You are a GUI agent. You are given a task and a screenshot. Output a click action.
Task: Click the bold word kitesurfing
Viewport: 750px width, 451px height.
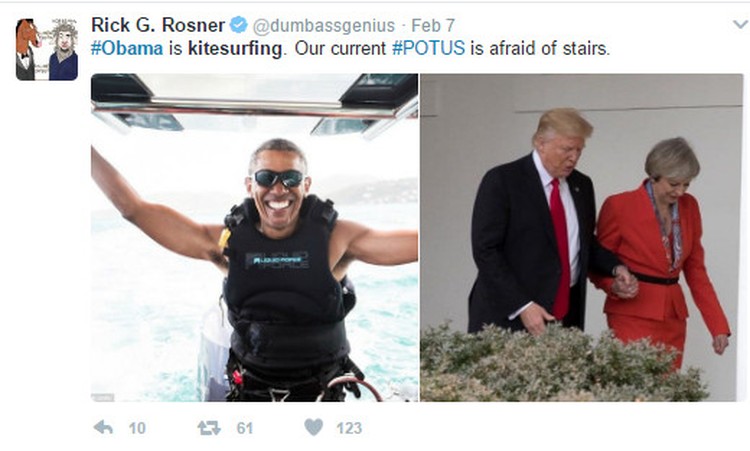click(235, 49)
